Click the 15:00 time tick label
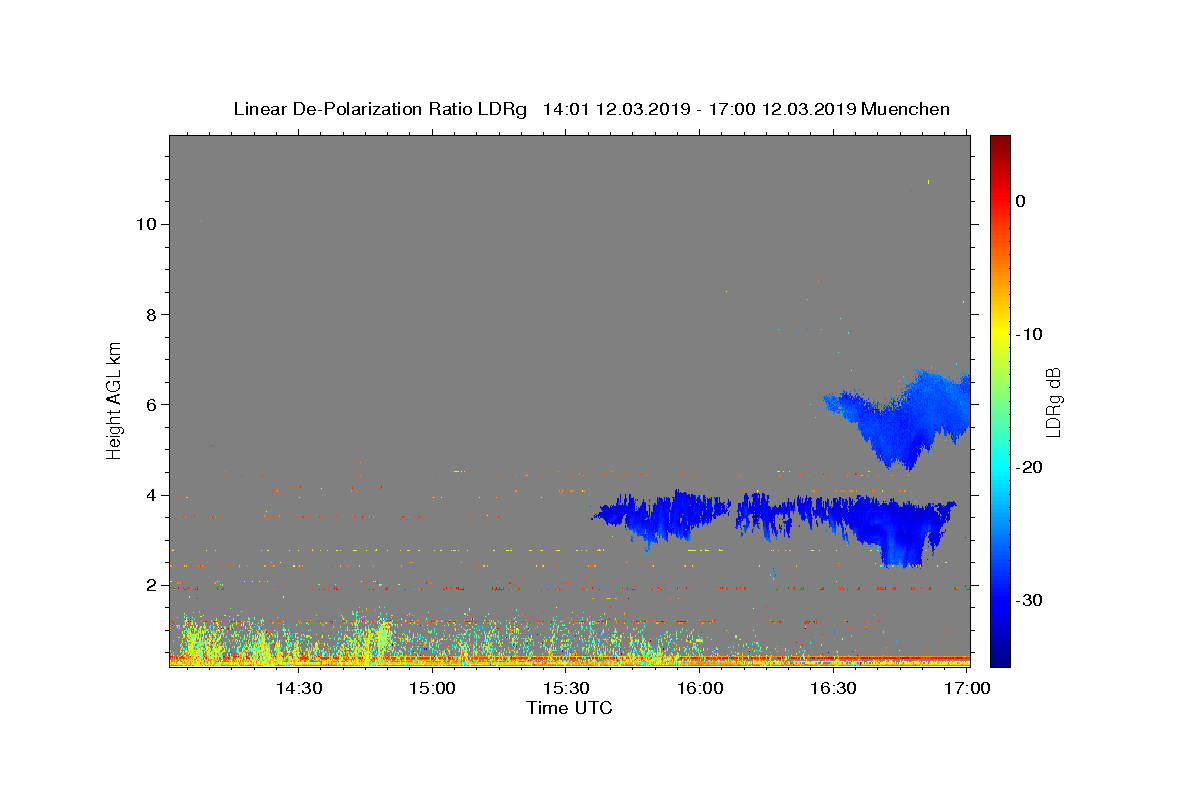This screenshot has width=1200, height=800. (x=432, y=689)
